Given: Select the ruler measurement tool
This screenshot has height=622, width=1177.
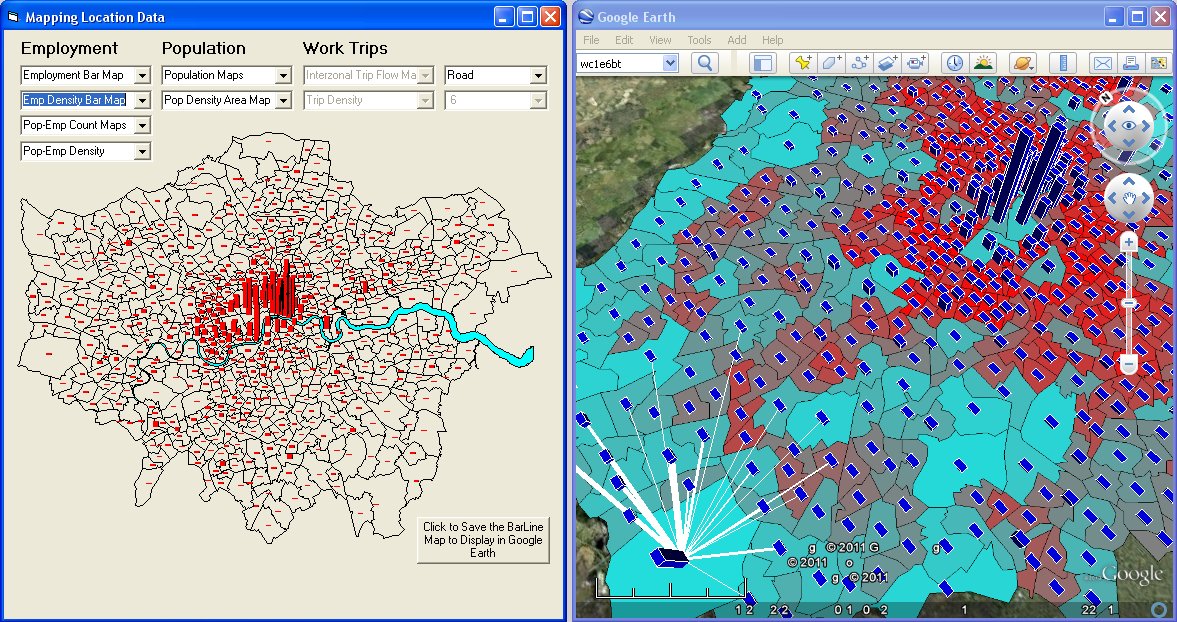Looking at the screenshot, I should 1063,63.
